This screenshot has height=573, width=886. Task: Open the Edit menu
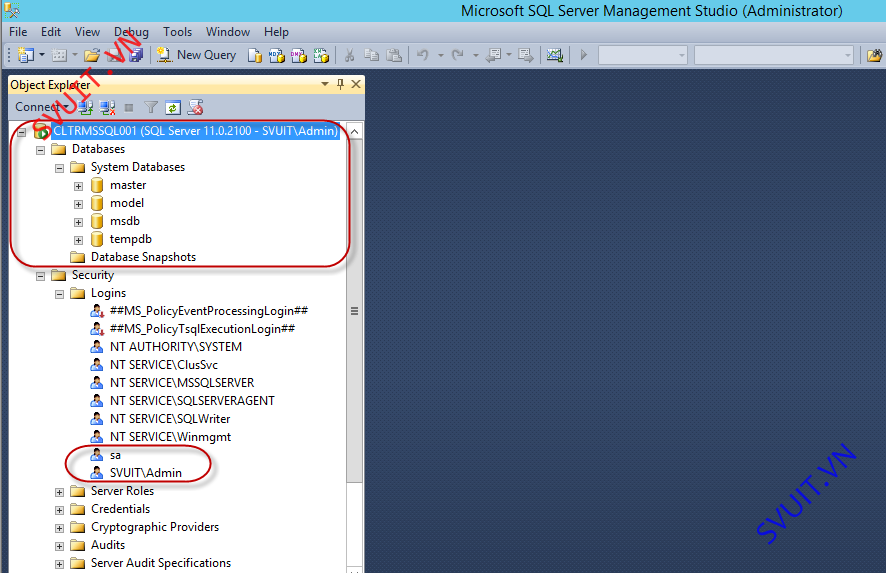pyautogui.click(x=51, y=32)
